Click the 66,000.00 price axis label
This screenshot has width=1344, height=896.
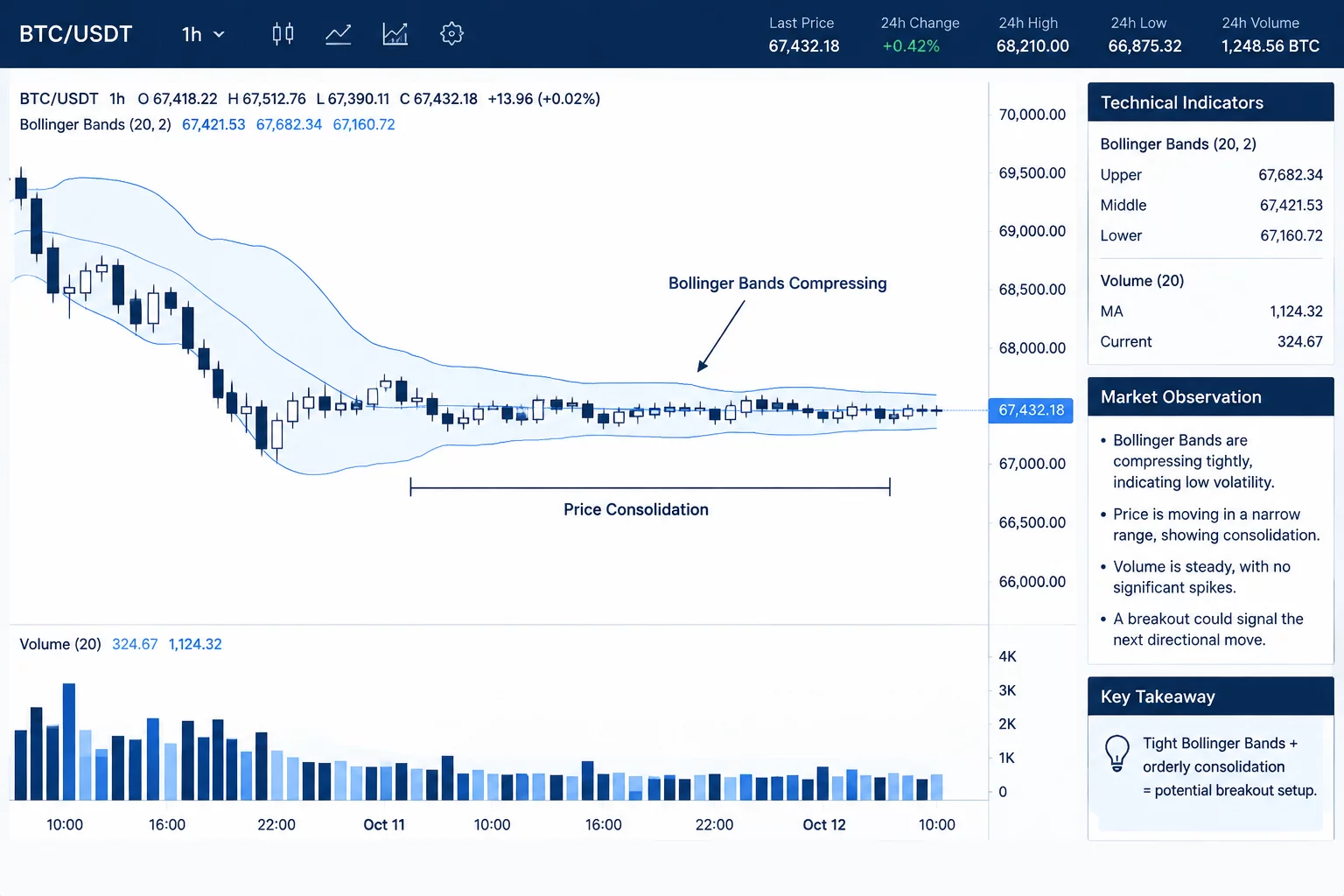pos(1032,582)
